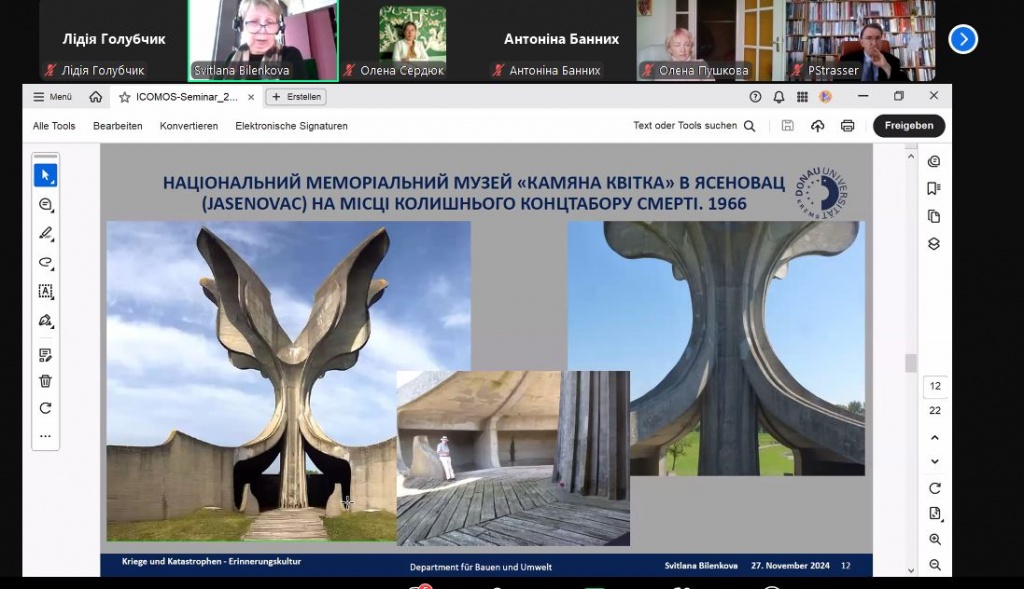
Task: Go to Acrobat home via house icon
Action: point(95,96)
